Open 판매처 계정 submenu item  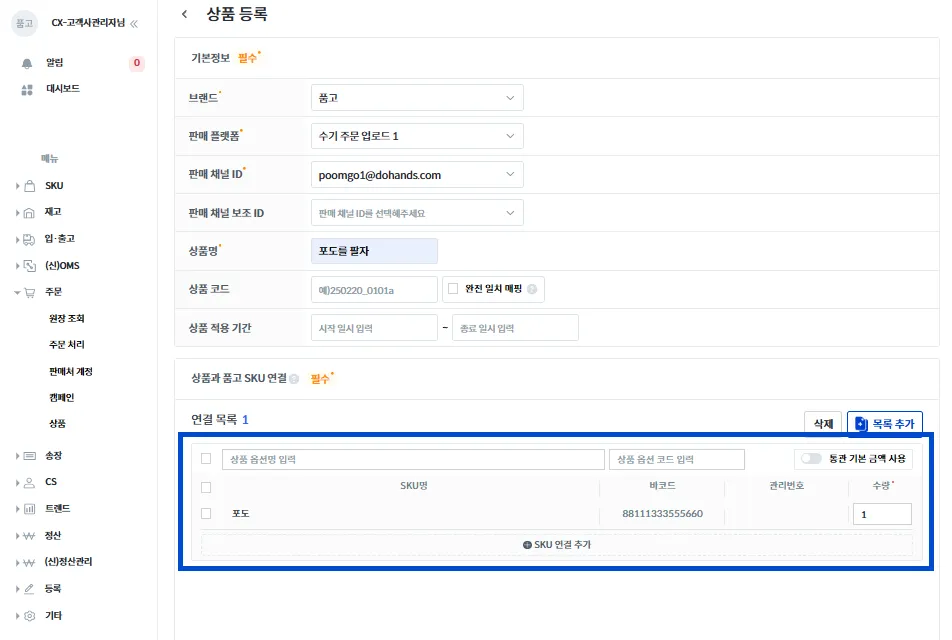pyautogui.click(x=70, y=372)
